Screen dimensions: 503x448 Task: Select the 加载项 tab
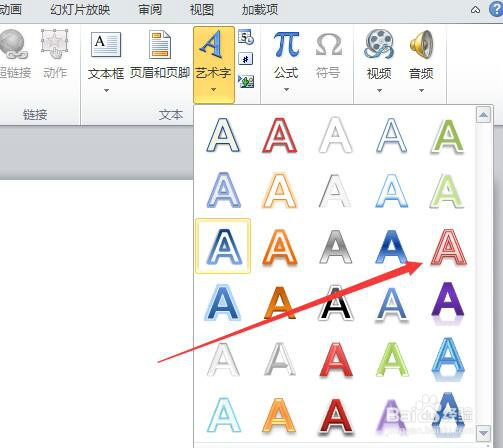260,9
